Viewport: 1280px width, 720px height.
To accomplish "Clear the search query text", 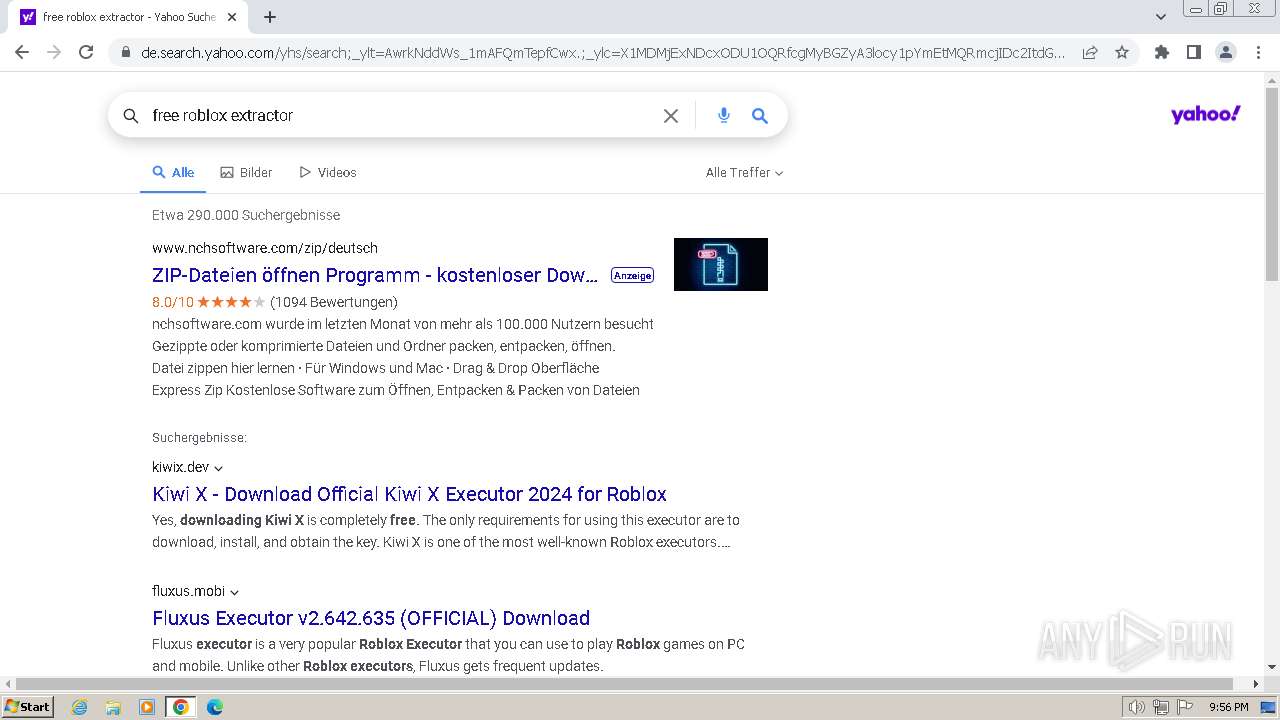I will click(x=671, y=116).
